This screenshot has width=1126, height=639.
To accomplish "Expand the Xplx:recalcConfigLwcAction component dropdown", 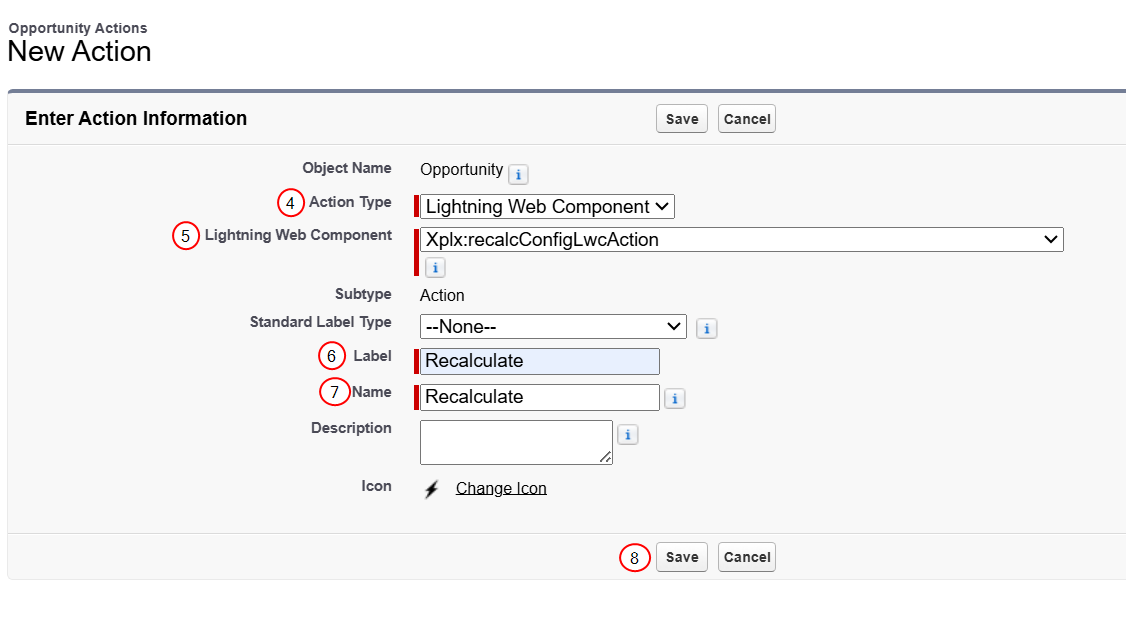I will (742, 240).
